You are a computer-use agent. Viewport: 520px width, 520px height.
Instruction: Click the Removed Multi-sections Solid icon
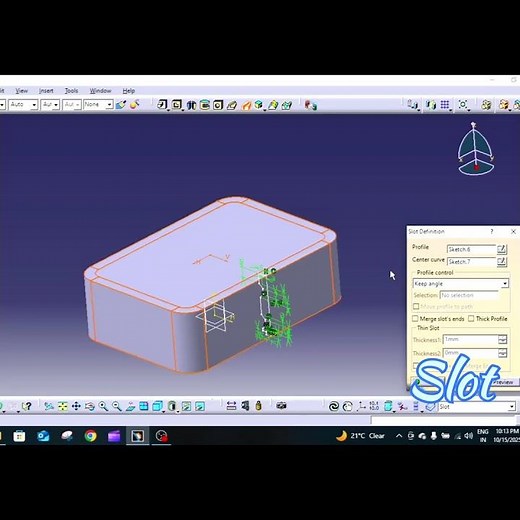(287, 106)
